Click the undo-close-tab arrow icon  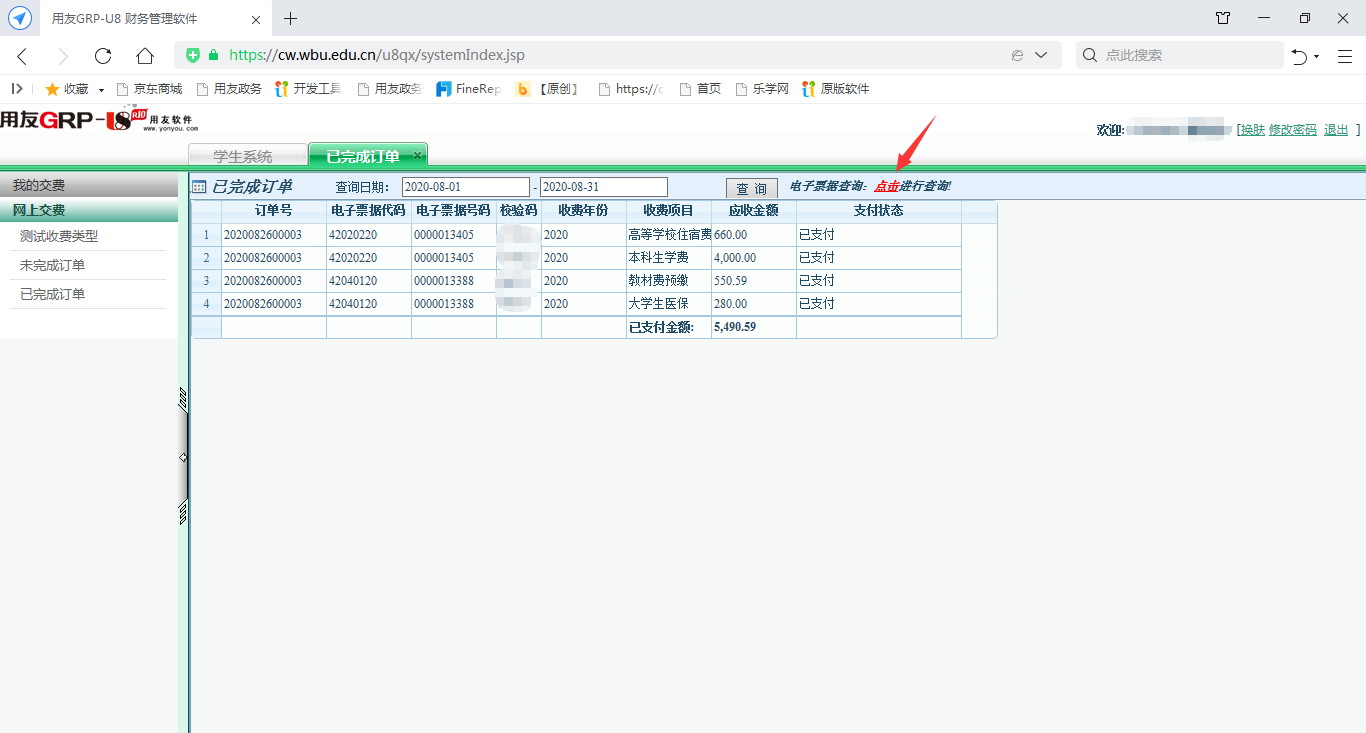[1299, 56]
